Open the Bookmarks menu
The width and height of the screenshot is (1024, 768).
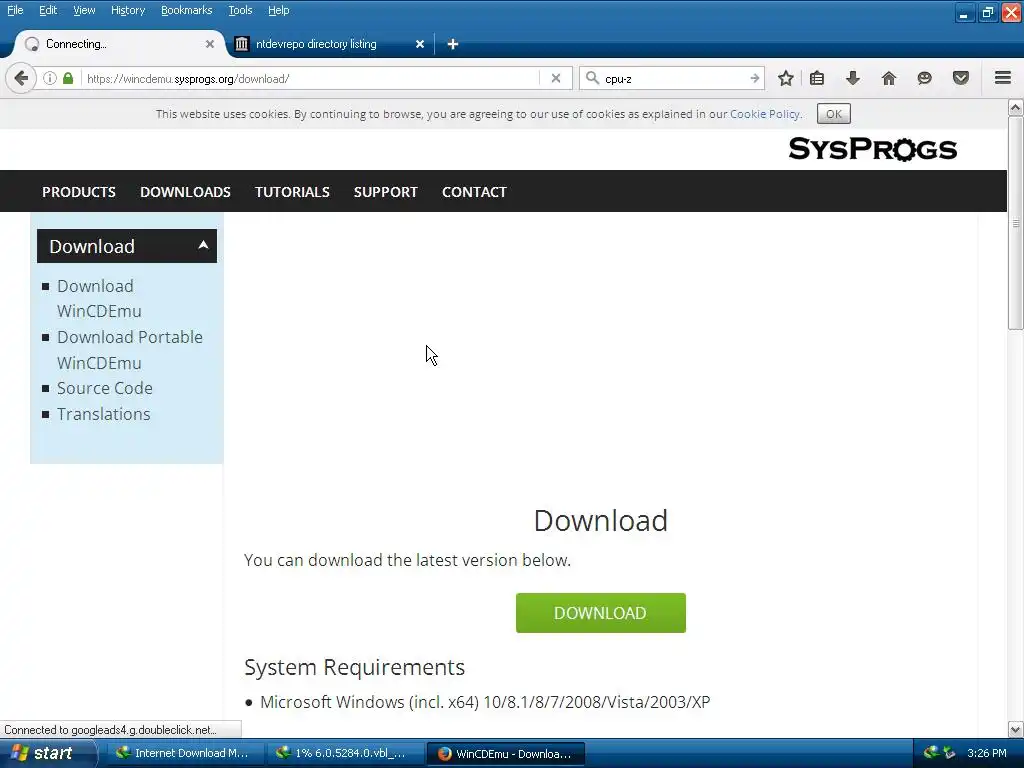point(187,10)
